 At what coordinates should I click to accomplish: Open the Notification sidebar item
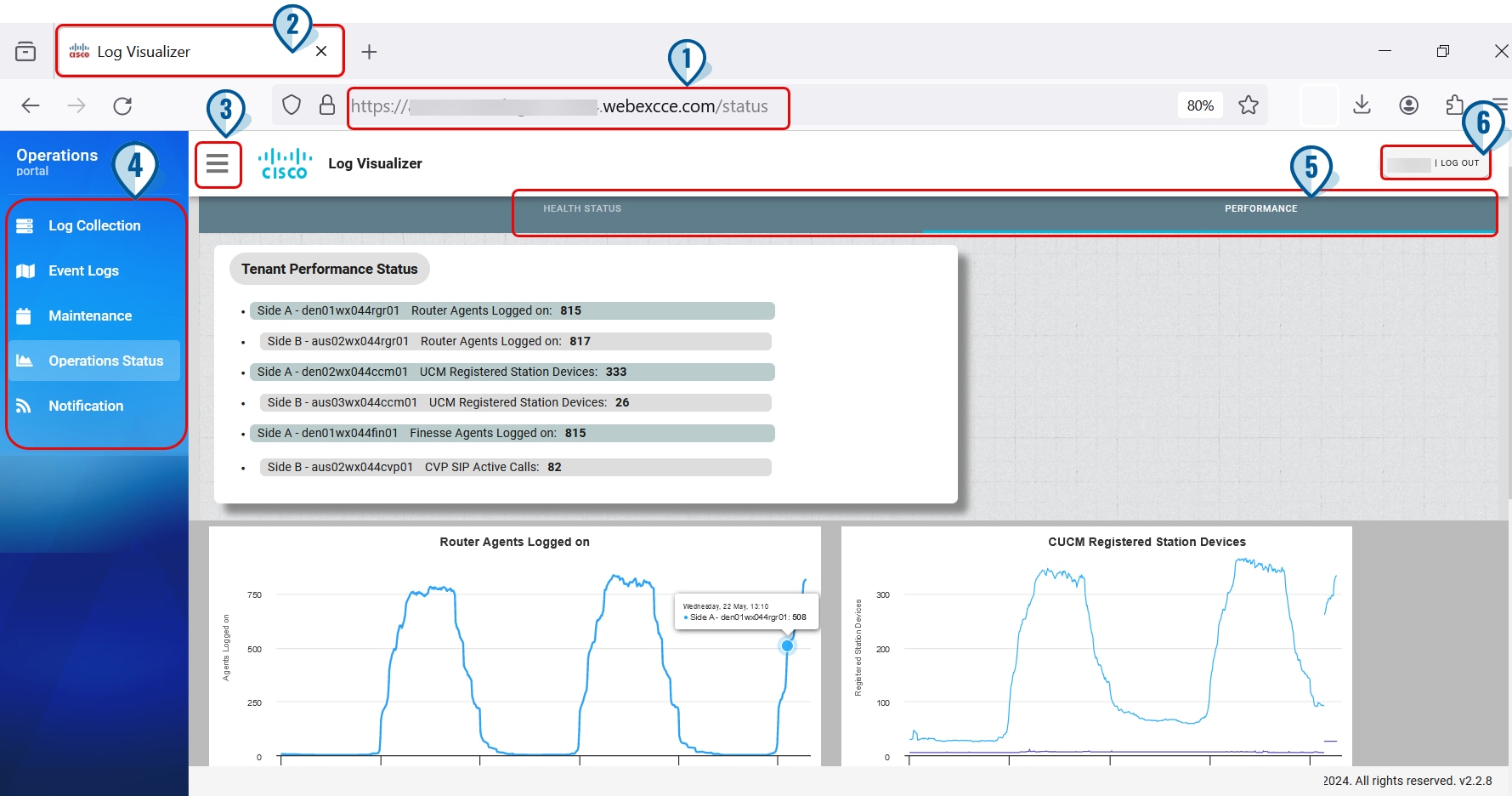(94, 406)
